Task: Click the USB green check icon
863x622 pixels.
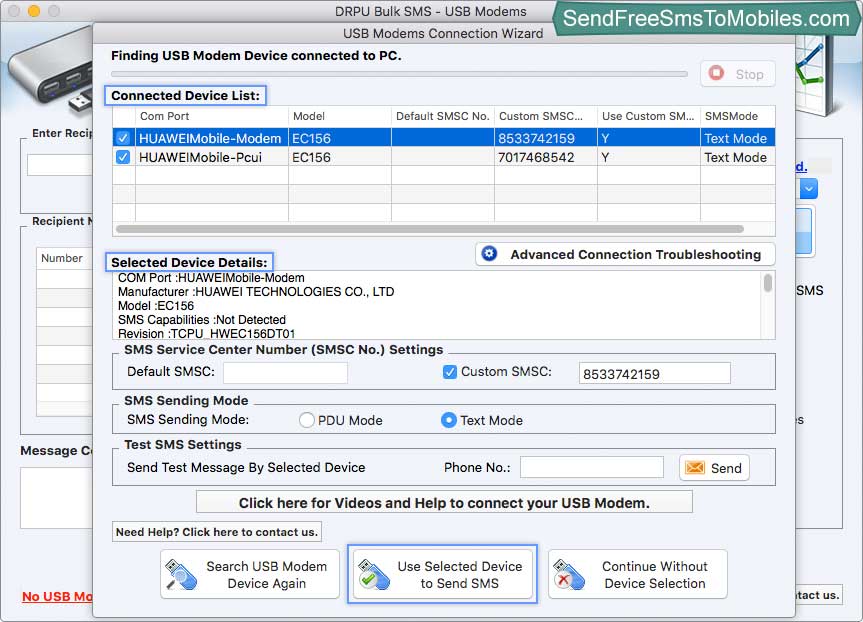Action: pyautogui.click(x=373, y=575)
